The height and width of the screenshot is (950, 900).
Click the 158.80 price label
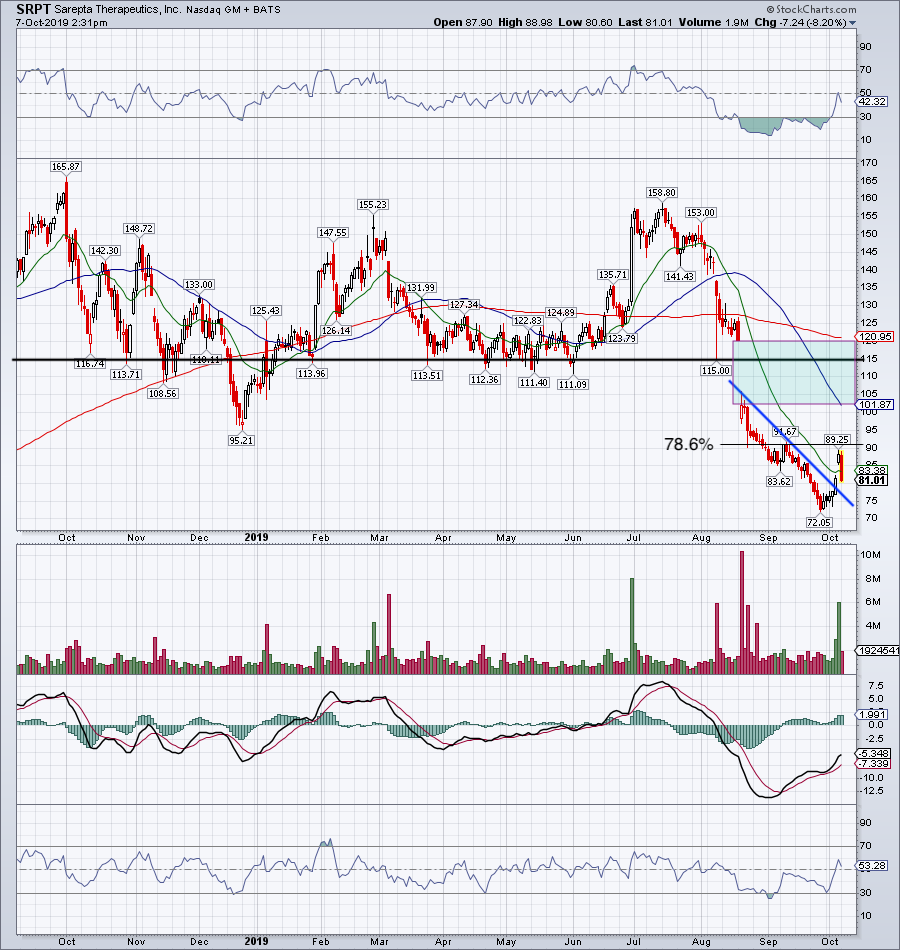click(x=661, y=193)
